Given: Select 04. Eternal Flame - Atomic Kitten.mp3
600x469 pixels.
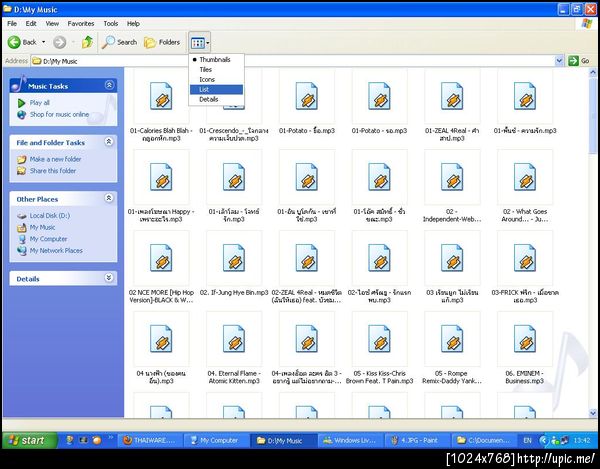Looking at the screenshot, I should tap(234, 339).
